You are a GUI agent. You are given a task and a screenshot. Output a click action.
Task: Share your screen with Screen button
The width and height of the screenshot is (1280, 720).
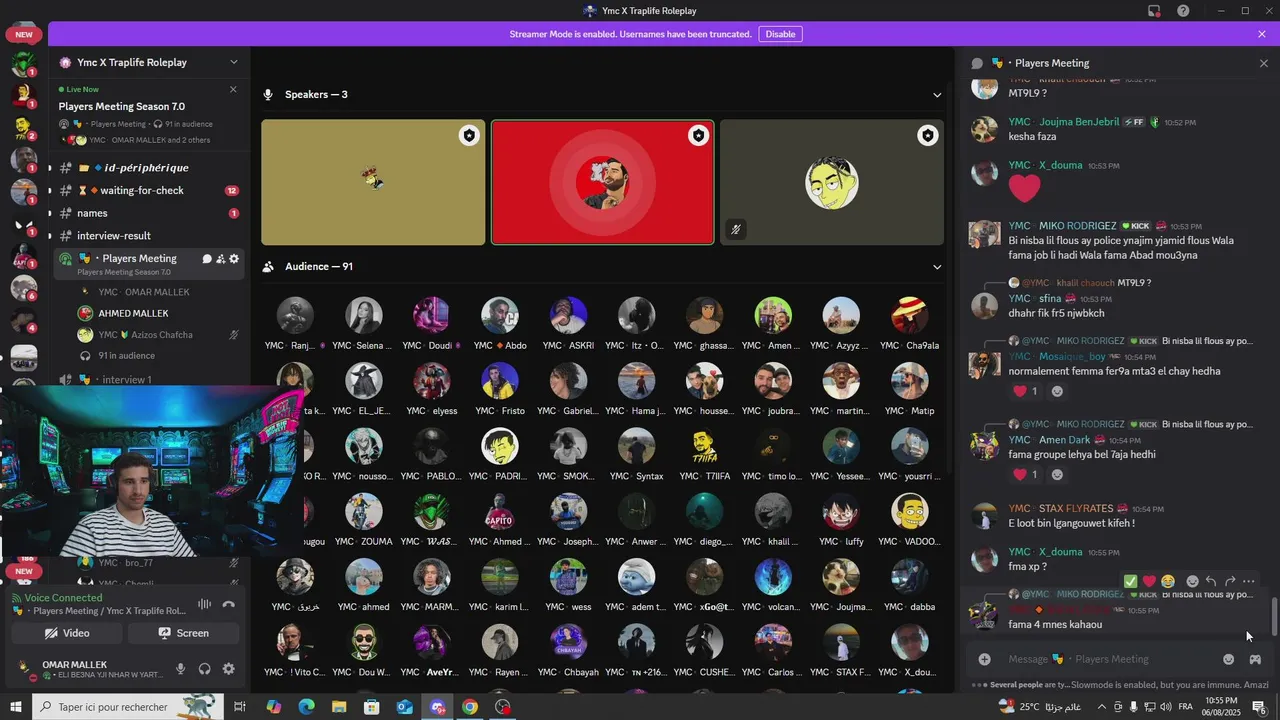pyautogui.click(x=183, y=633)
